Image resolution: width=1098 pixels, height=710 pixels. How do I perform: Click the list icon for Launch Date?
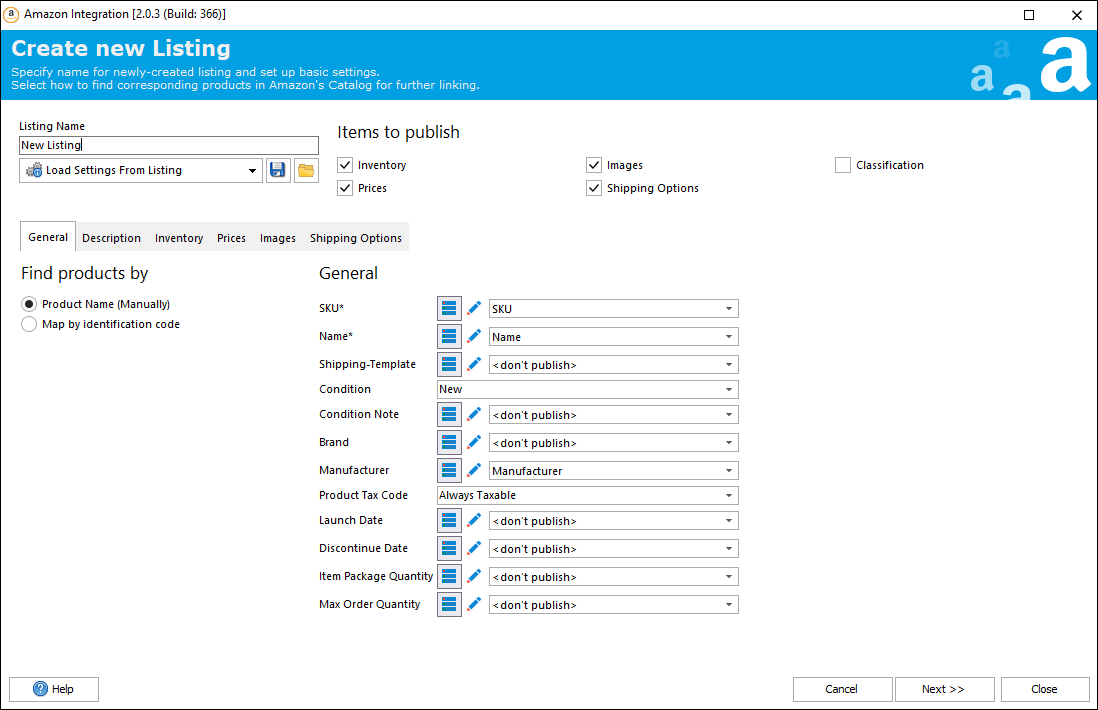(x=449, y=520)
